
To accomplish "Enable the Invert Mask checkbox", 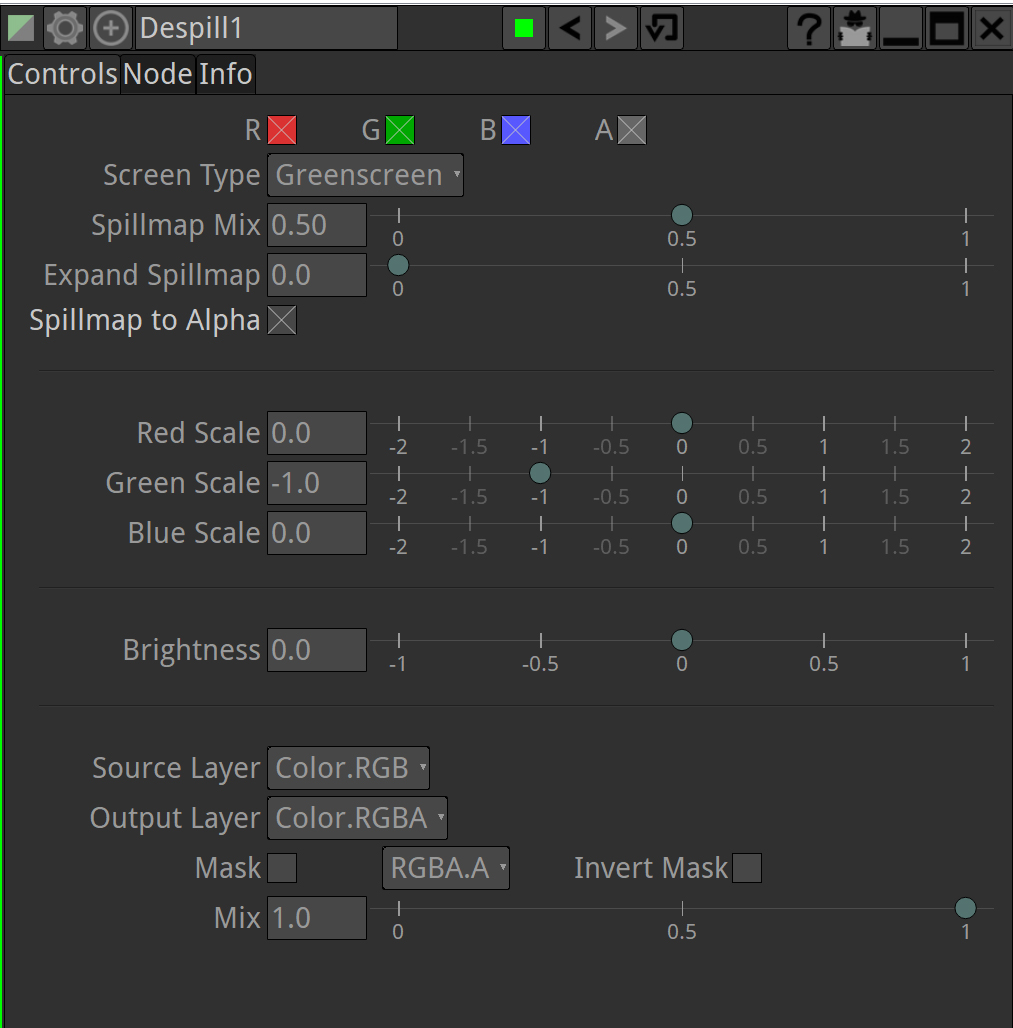I will point(747,868).
